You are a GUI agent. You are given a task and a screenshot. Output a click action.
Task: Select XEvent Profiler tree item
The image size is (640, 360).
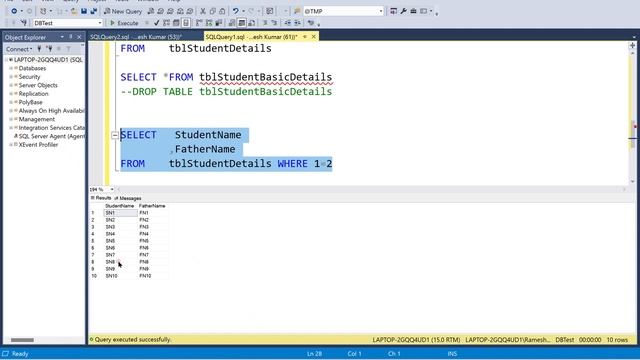tap(38, 145)
